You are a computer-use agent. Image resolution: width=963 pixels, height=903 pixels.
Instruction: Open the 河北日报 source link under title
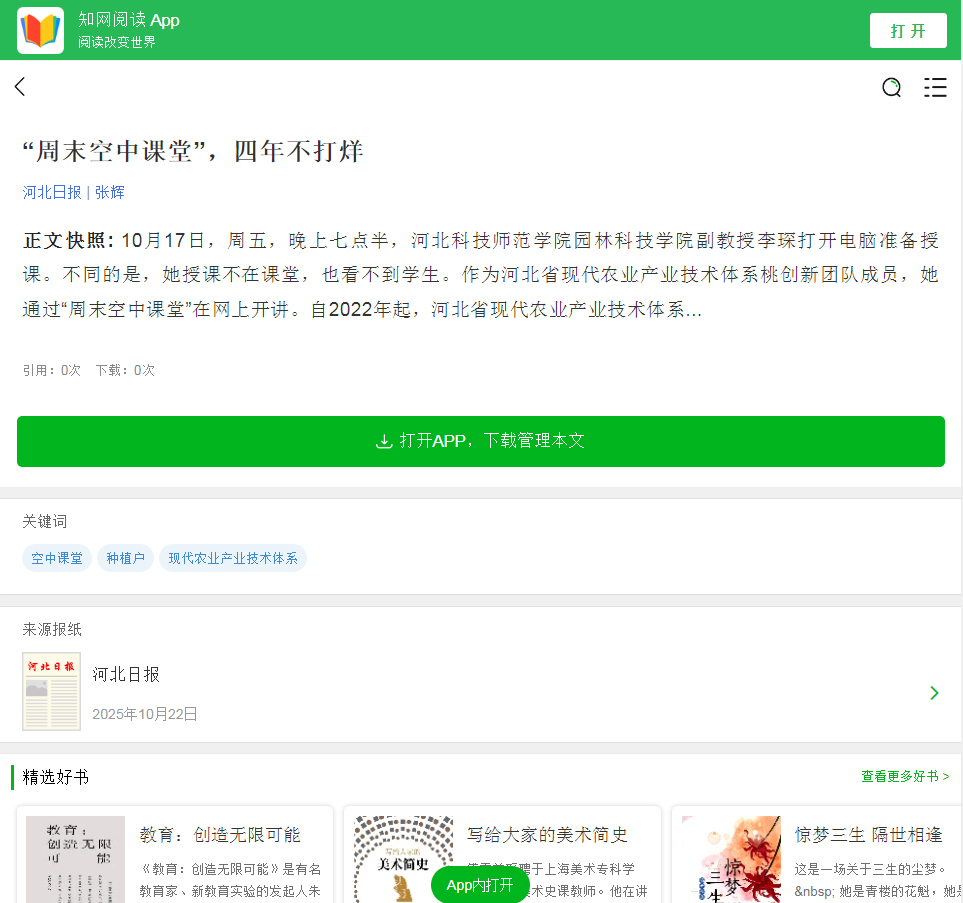52,192
